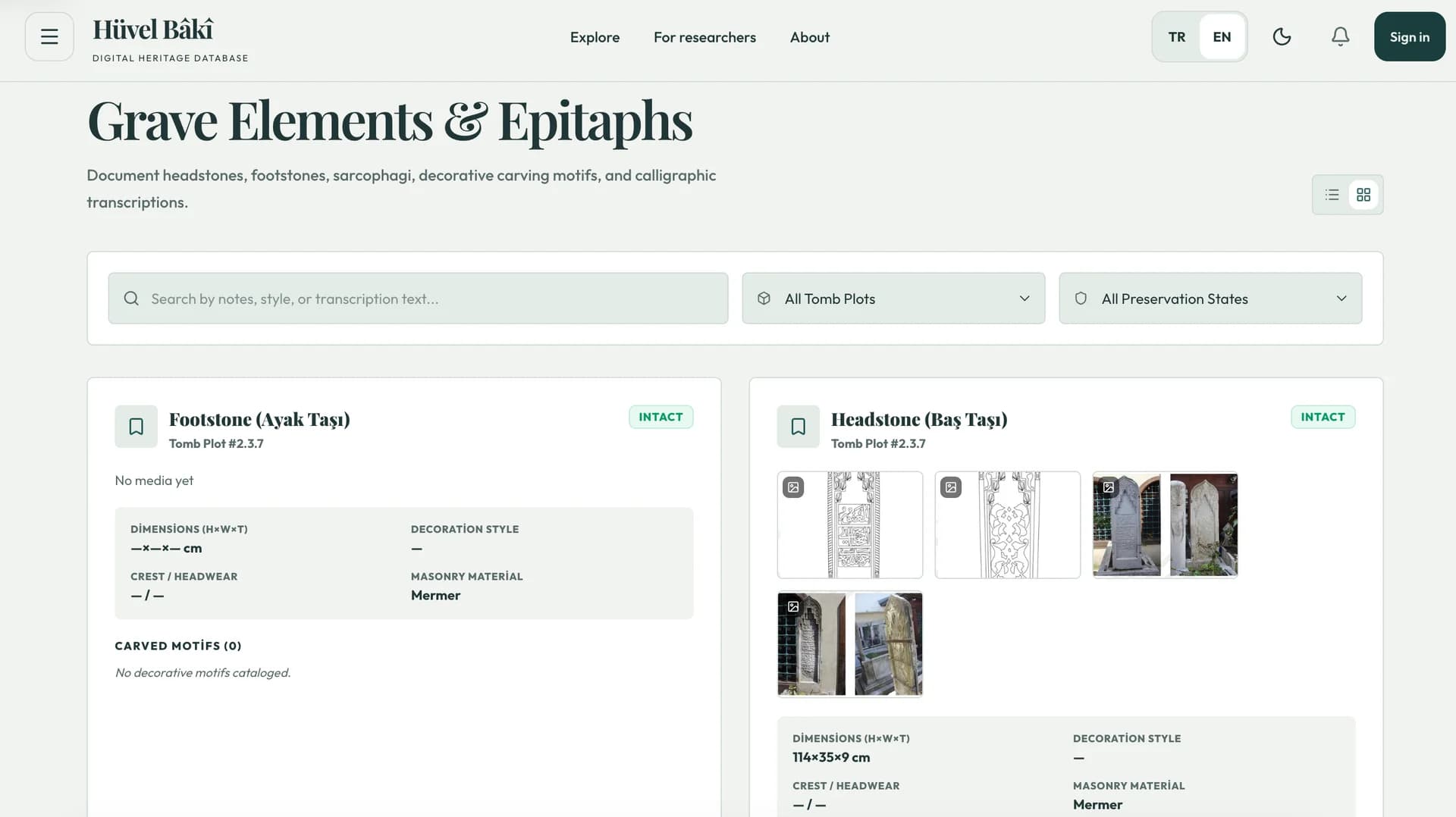The height and width of the screenshot is (817, 1456).
Task: Click image badge on second ornament drawing
Action: (951, 487)
